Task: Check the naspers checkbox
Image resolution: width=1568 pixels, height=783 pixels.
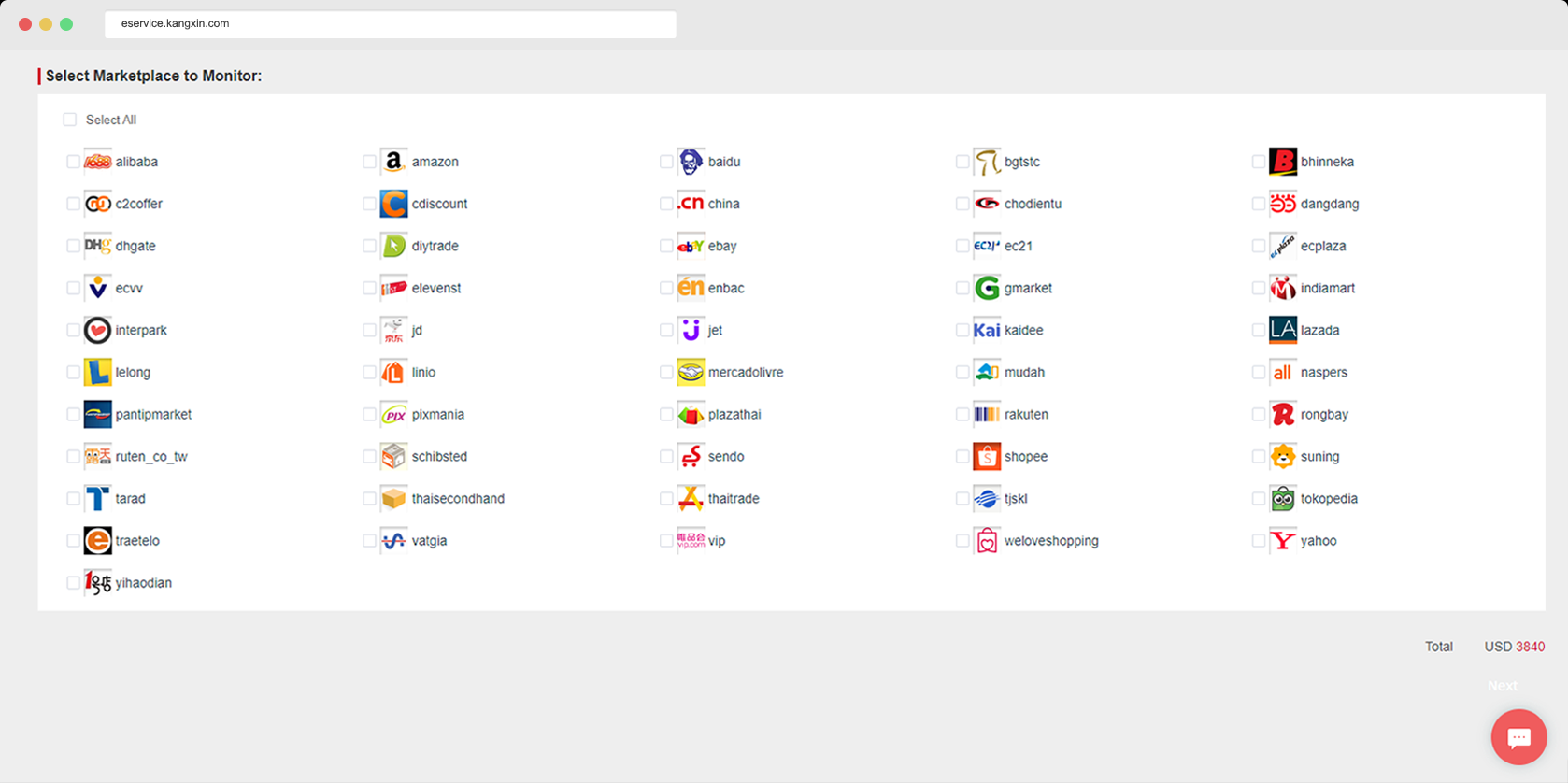Action: [x=1259, y=372]
